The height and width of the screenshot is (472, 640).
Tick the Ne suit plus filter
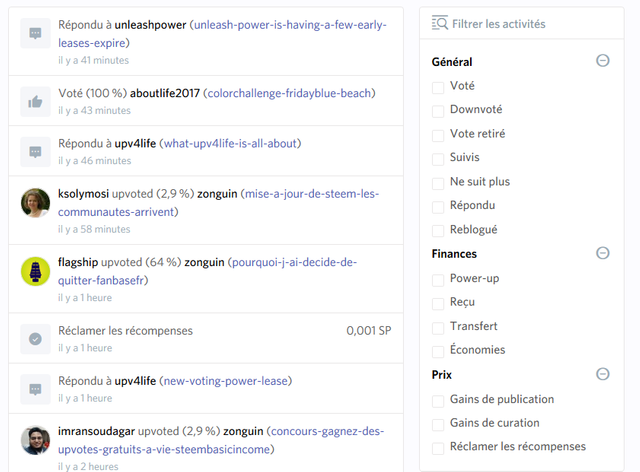438,184
